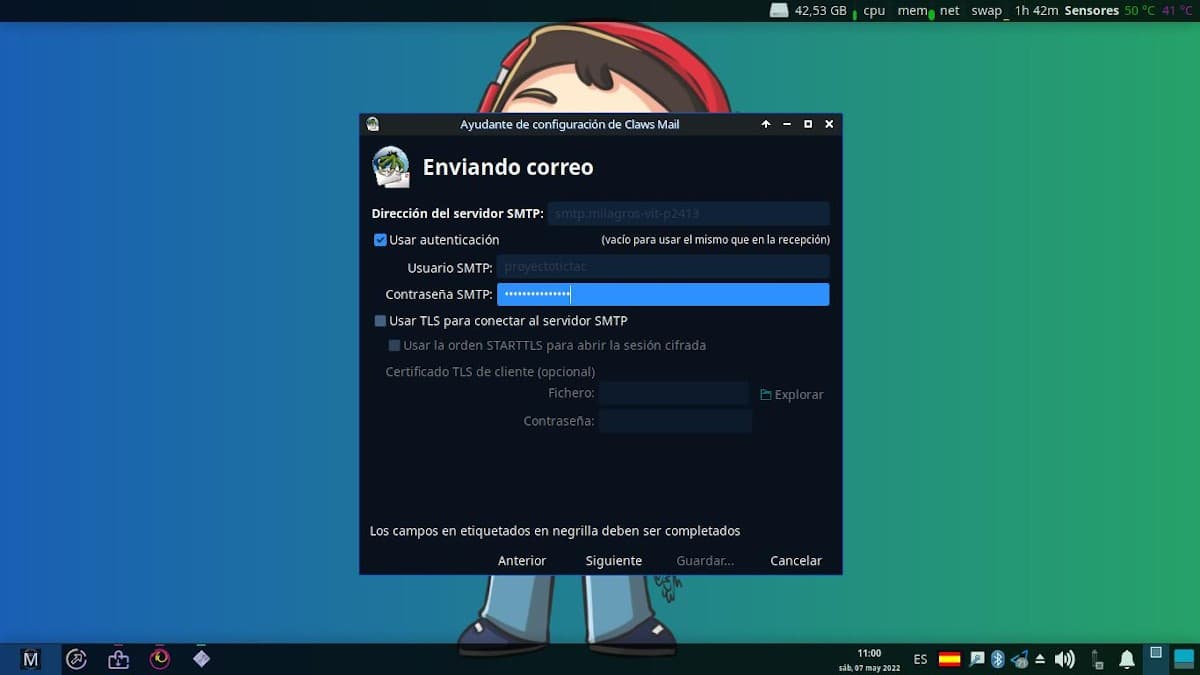The height and width of the screenshot is (675, 1200).
Task: Click the 'Los campos en etiquetados en negrilla' note
Action: click(x=555, y=531)
